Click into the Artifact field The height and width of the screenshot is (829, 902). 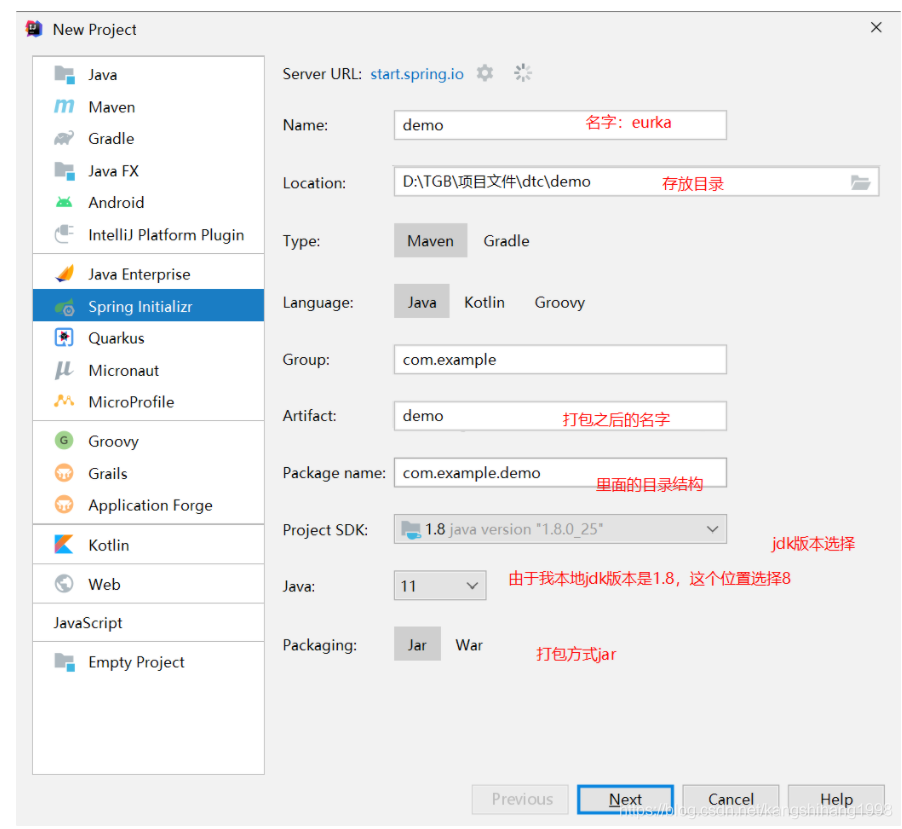coord(560,416)
